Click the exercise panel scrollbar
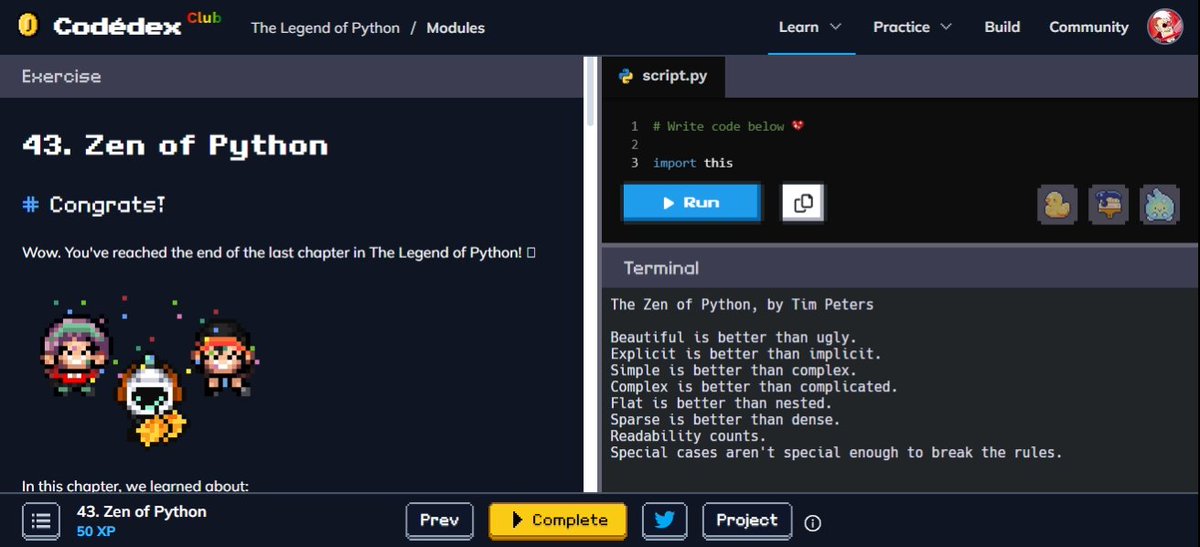The width and height of the screenshot is (1200, 547). pos(590,90)
